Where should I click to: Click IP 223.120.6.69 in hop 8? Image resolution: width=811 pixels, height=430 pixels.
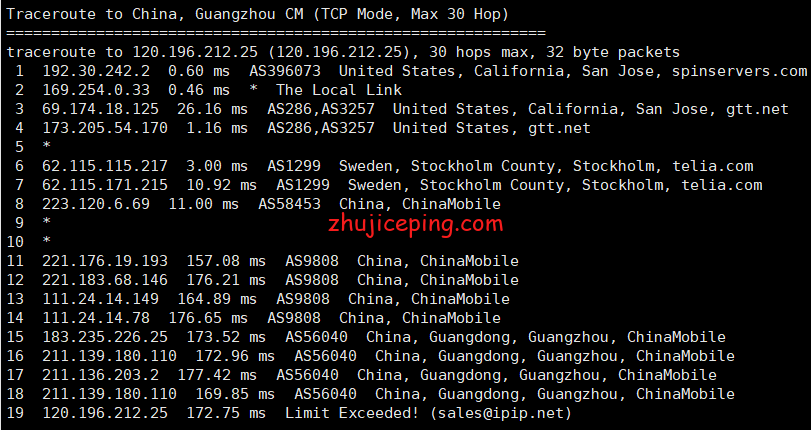tap(96, 204)
